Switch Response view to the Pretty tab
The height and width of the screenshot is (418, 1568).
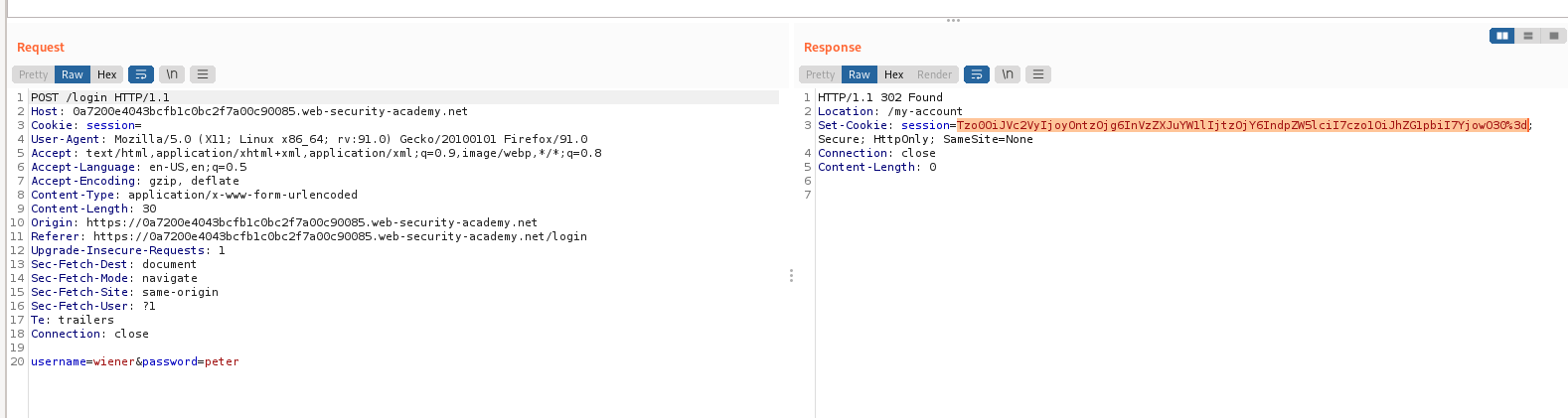(x=821, y=74)
